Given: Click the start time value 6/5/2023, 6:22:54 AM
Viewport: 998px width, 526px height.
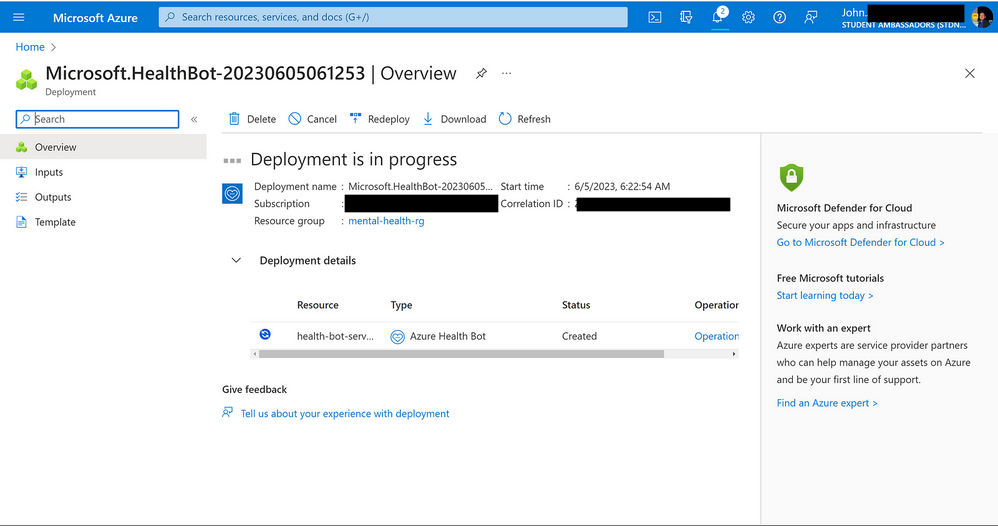Looking at the screenshot, I should pyautogui.click(x=622, y=187).
